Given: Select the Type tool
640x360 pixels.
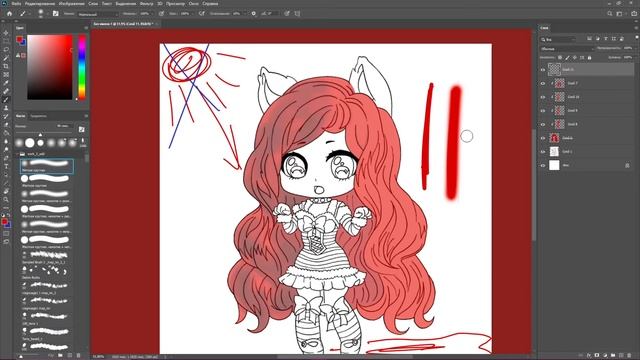Looking at the screenshot, I should pos(6,167).
